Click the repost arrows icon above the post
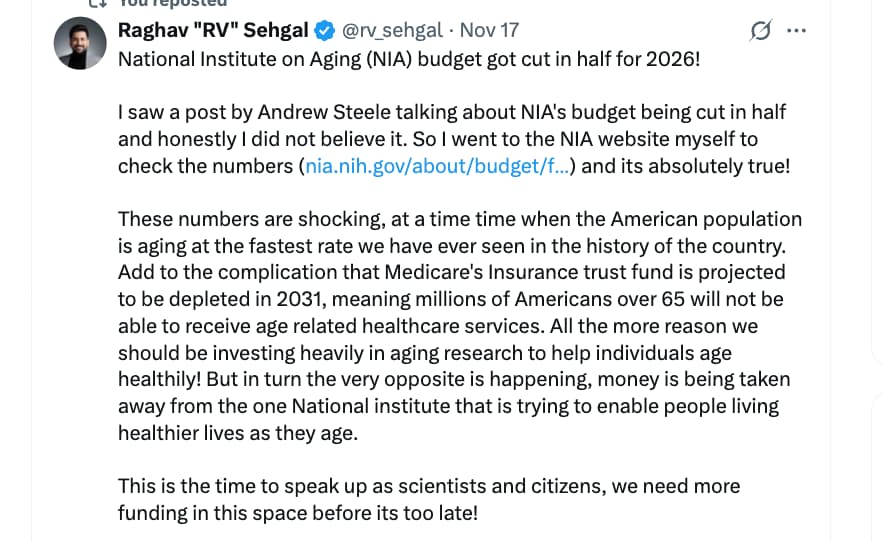 (97, 3)
